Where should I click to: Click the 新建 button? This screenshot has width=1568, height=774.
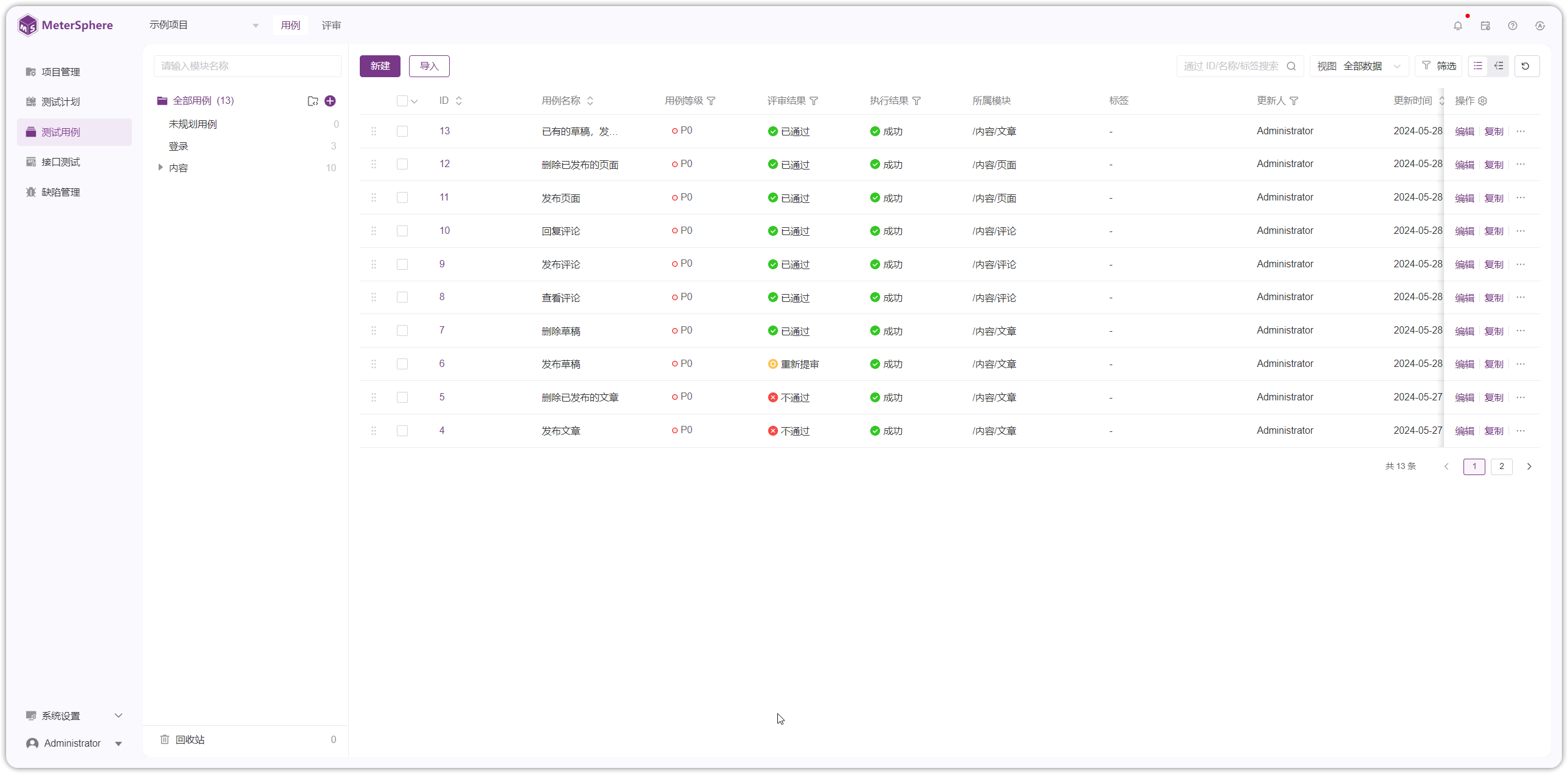[x=380, y=66]
